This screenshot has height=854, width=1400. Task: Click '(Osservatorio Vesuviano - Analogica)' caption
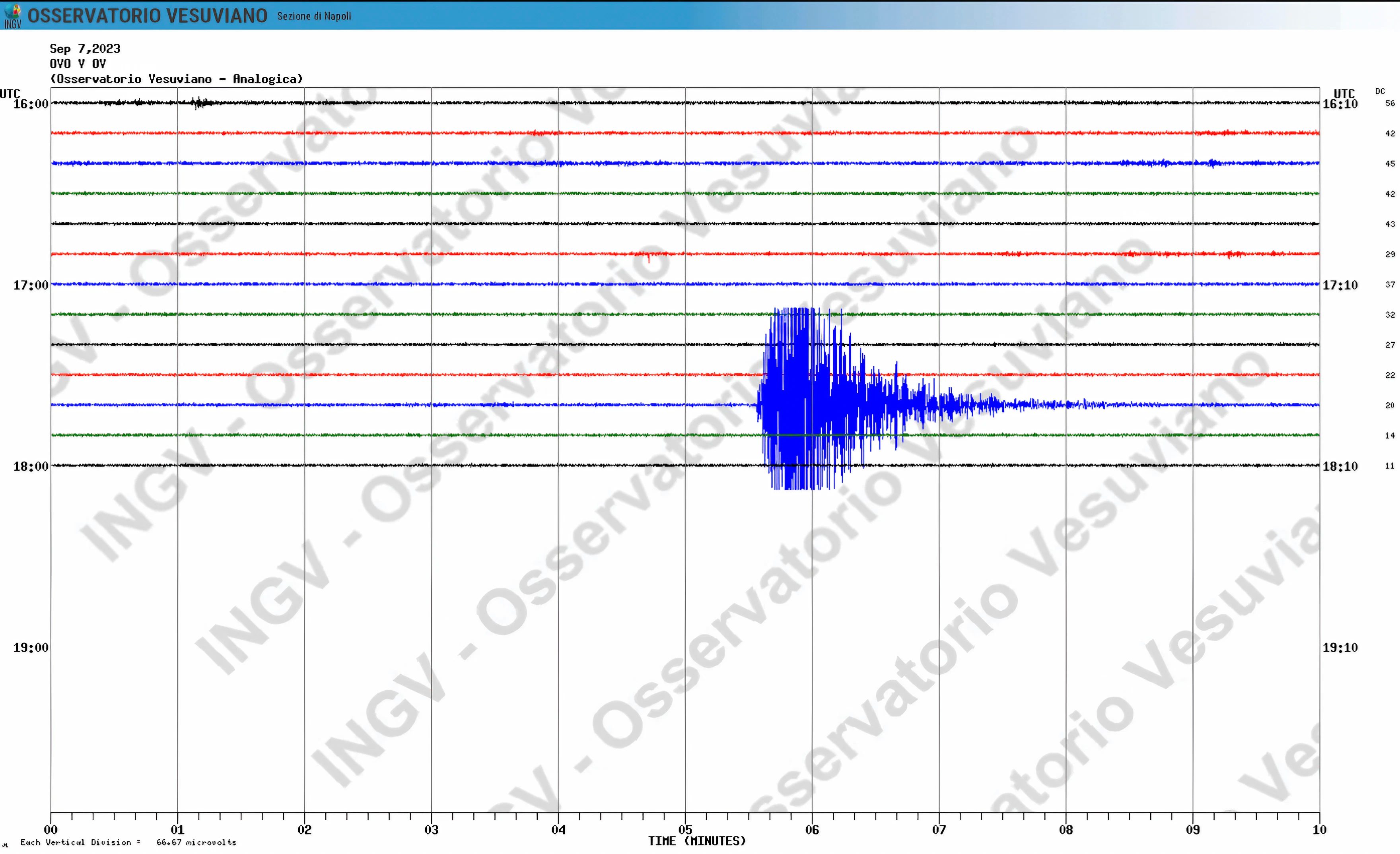pyautogui.click(x=177, y=79)
